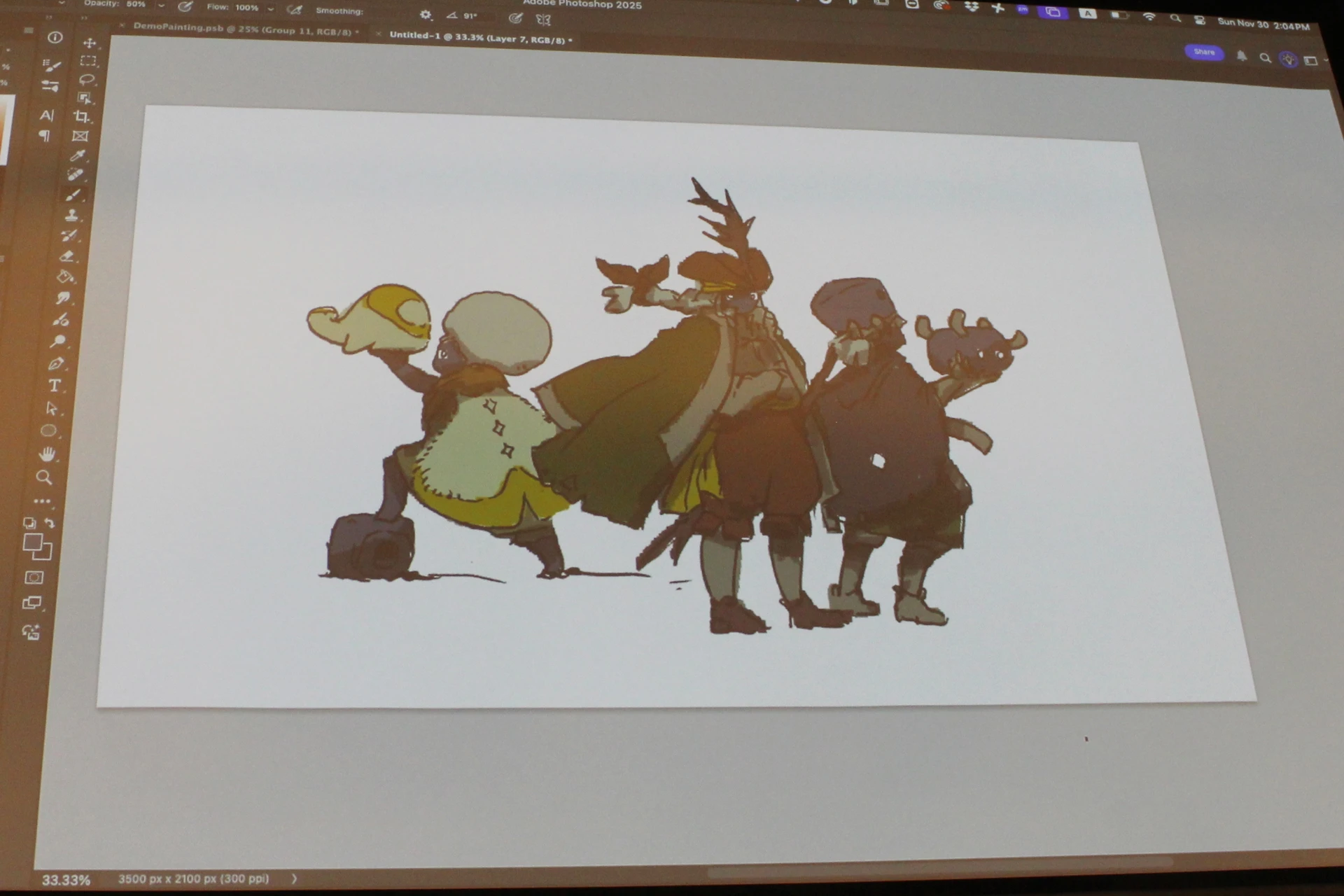Open smoothing options gear menu
Viewport: 1344px width, 896px height.
426,15
